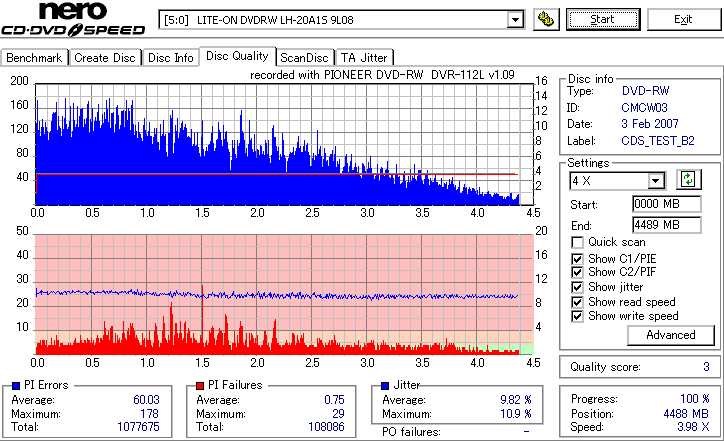Screen dimensions: 724x441
Task: Click the disc type DVD-RW value
Action: [x=646, y=91]
